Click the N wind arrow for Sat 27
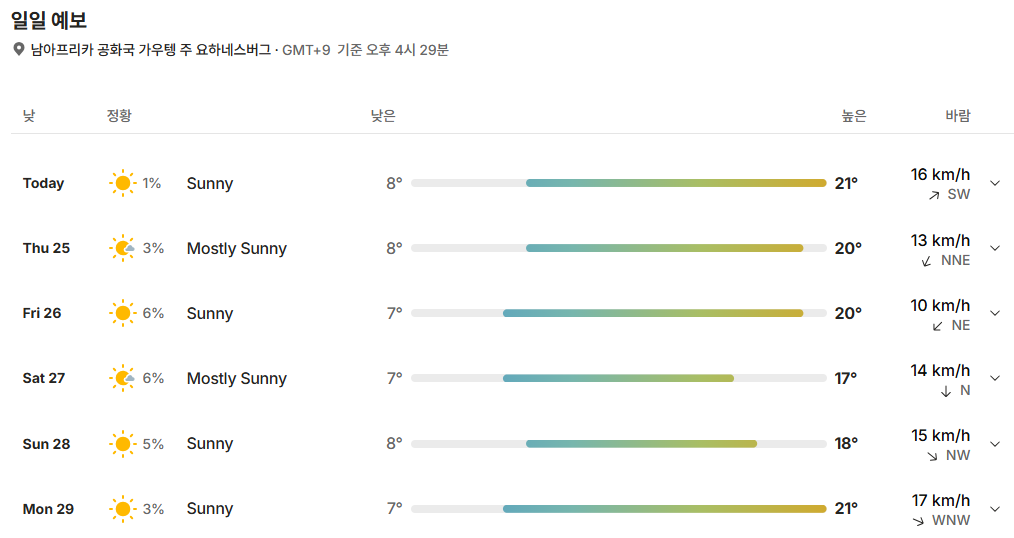Screen dimensions: 1014x538 (946, 391)
